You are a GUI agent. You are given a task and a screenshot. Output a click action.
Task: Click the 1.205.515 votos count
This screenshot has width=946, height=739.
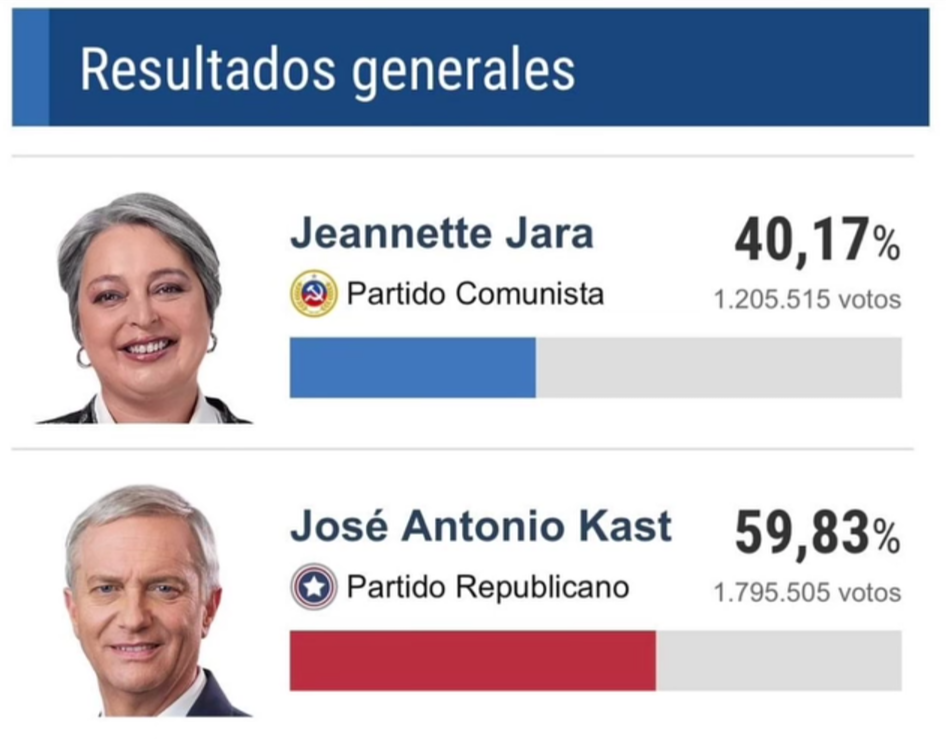[807, 299]
